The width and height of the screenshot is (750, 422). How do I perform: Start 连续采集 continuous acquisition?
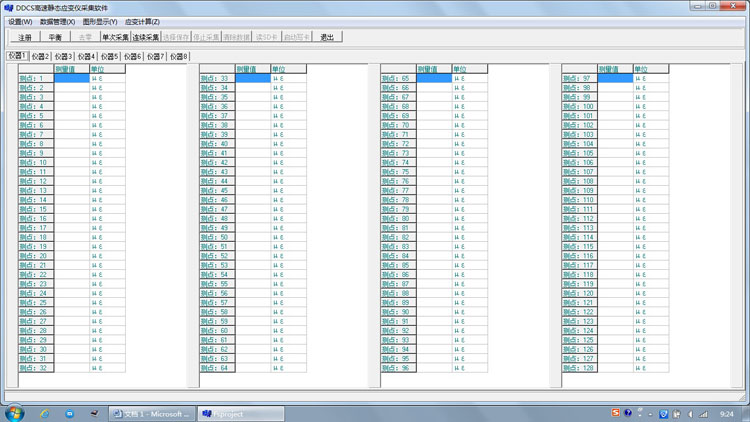click(x=146, y=37)
